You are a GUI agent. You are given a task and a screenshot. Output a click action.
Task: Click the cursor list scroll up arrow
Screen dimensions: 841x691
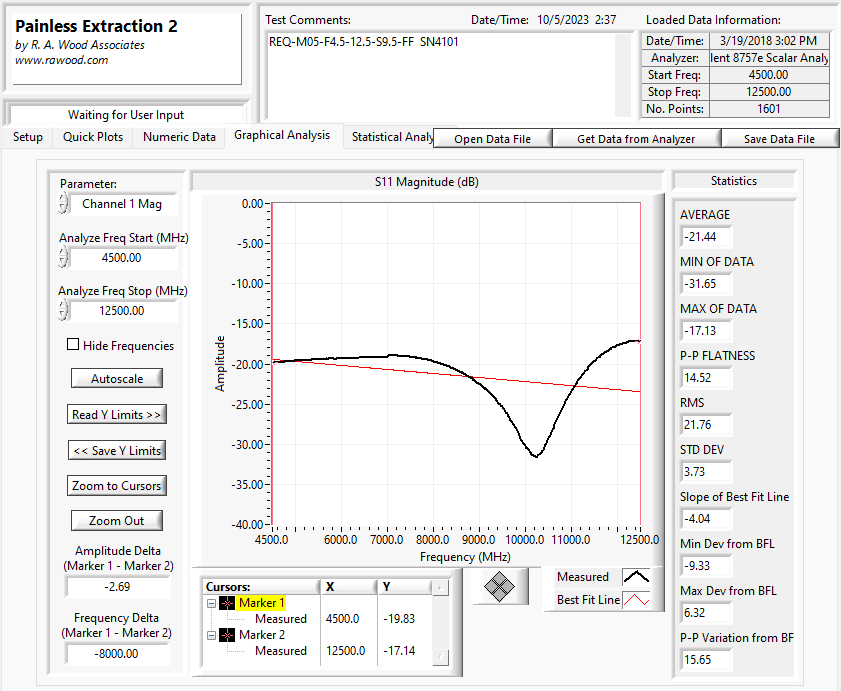(x=440, y=587)
